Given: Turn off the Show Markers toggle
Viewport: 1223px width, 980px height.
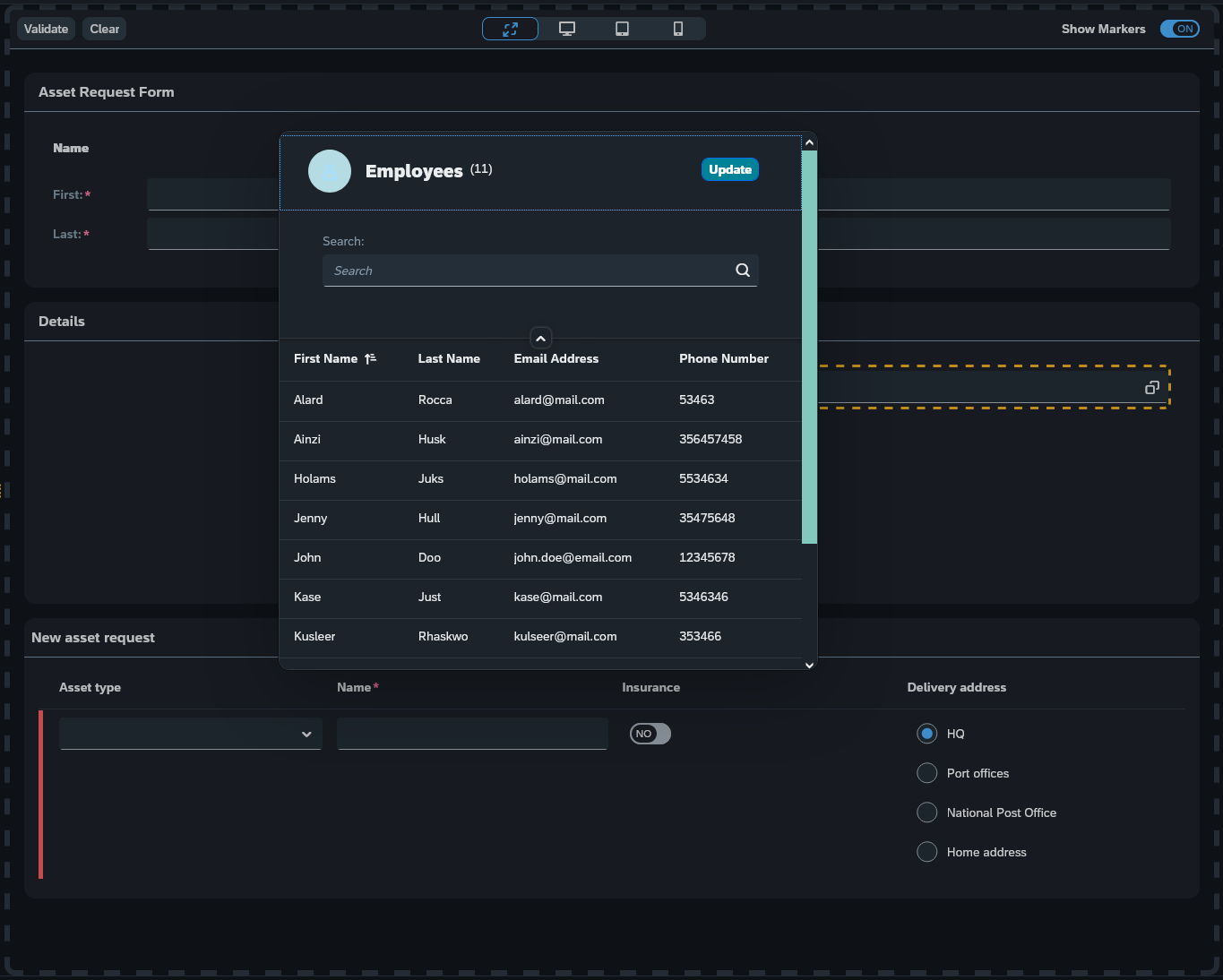Looking at the screenshot, I should [1179, 28].
